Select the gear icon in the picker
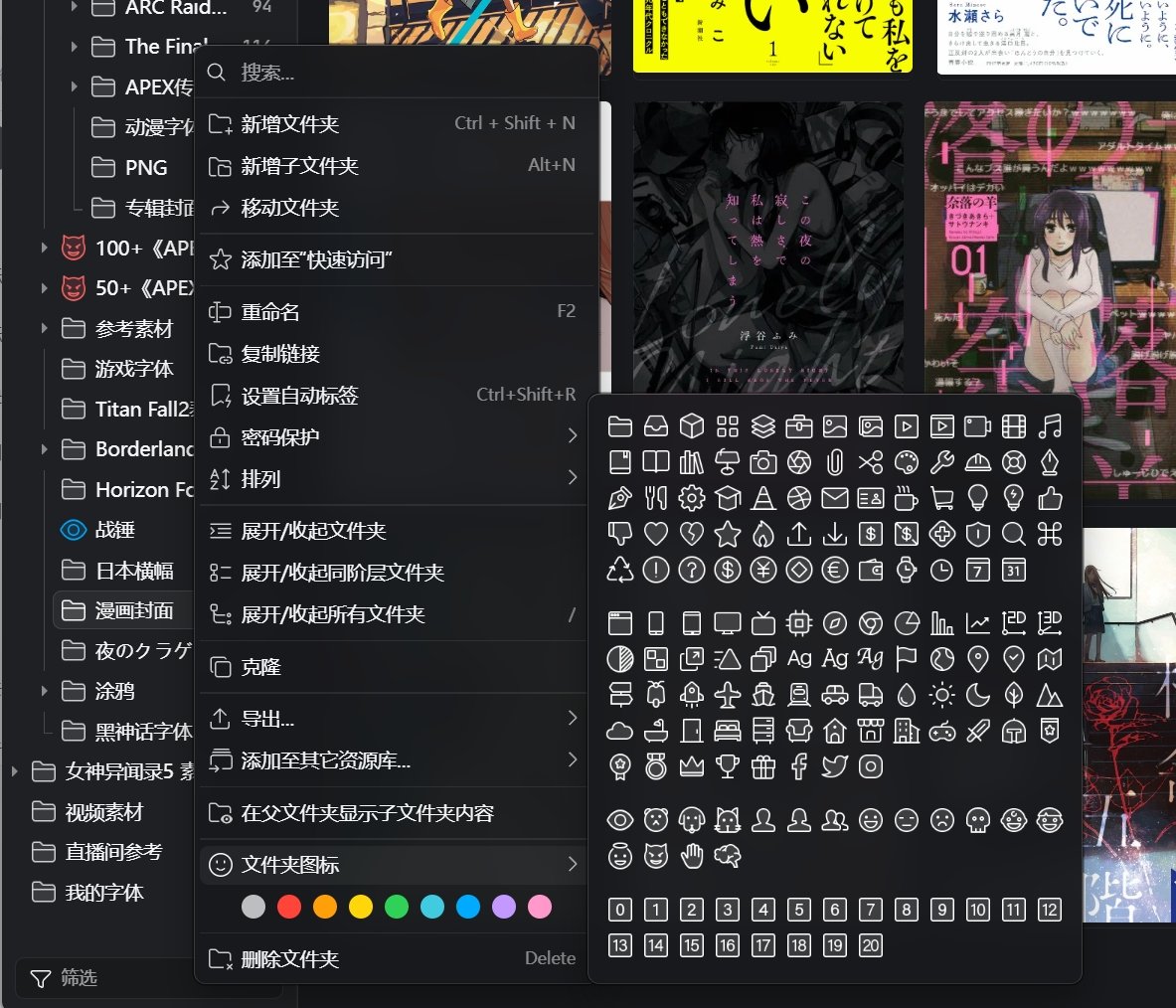This screenshot has height=1008, width=1176. (692, 498)
